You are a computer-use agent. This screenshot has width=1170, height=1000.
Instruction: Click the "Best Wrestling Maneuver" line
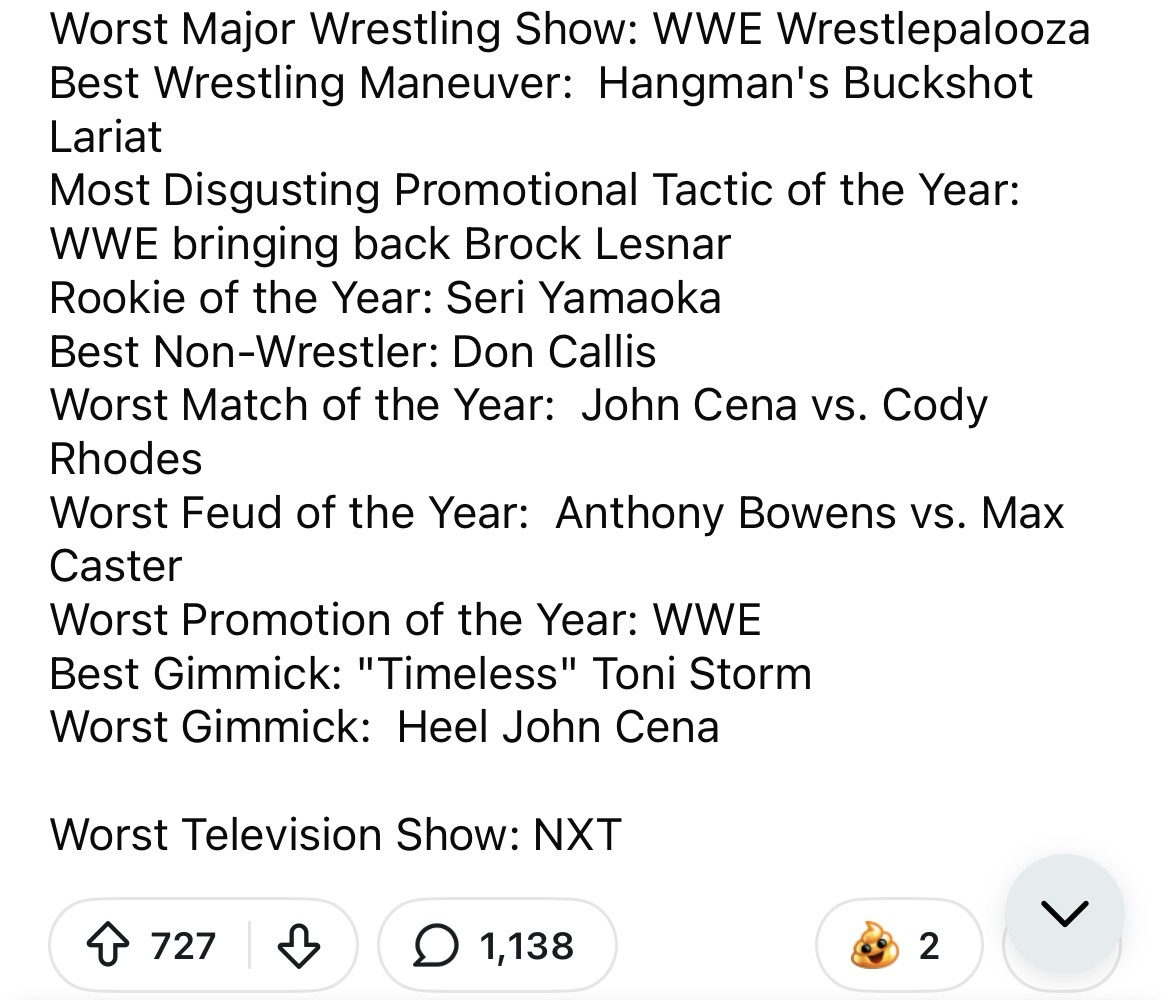540,83
